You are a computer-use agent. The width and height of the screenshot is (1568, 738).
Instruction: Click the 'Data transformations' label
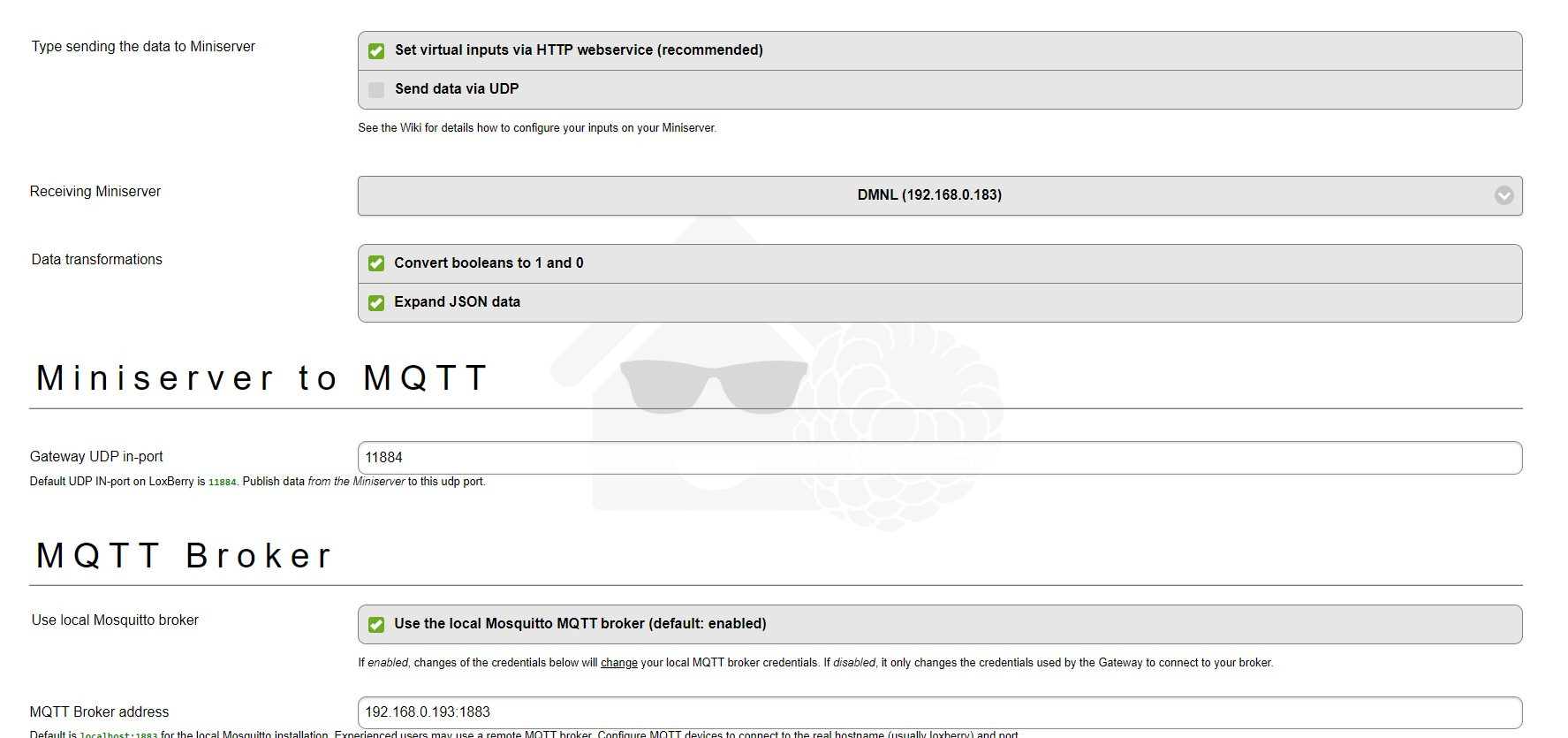[x=97, y=260]
